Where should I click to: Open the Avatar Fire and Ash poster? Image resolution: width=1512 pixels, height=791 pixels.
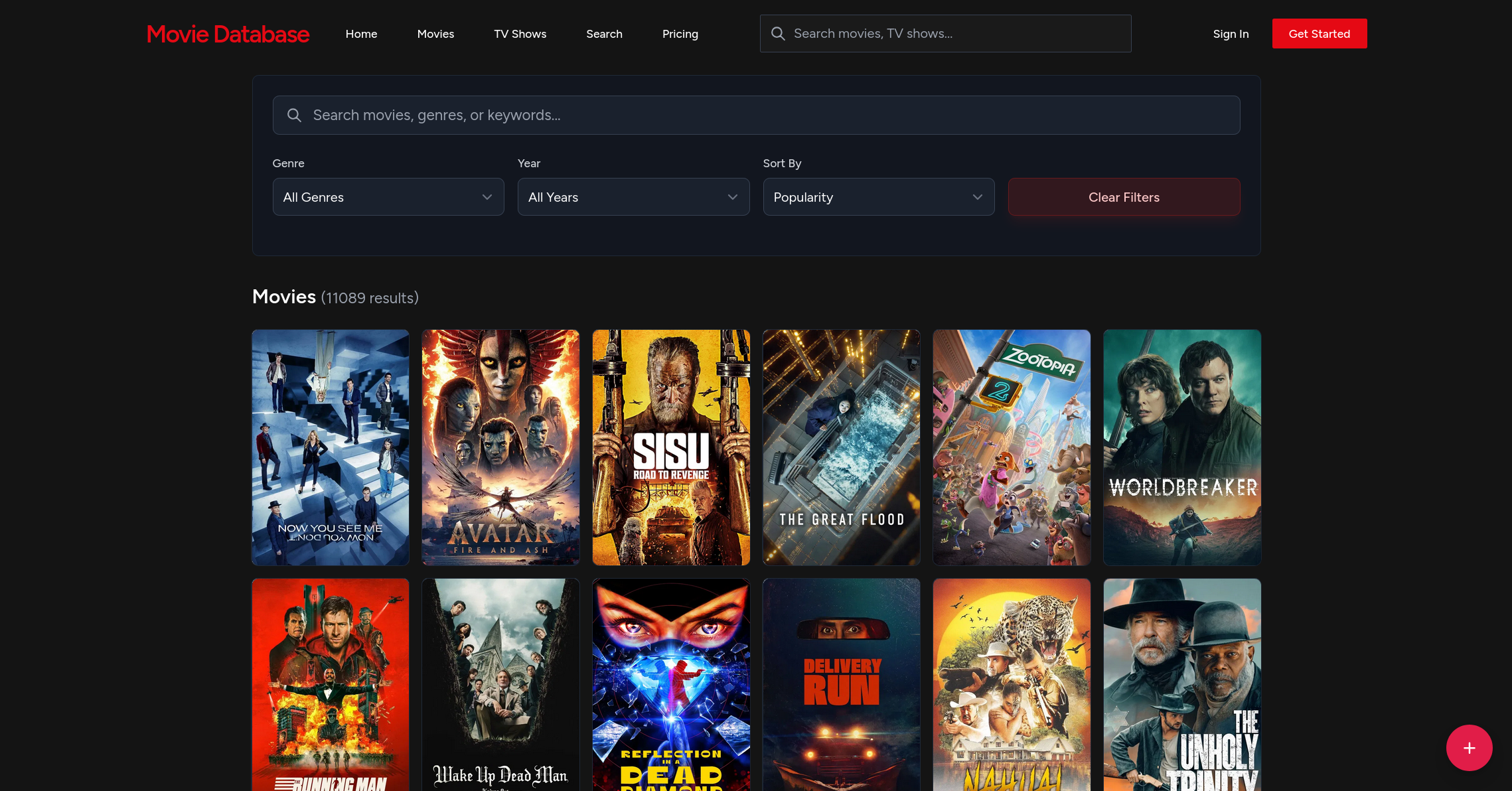[500, 447]
